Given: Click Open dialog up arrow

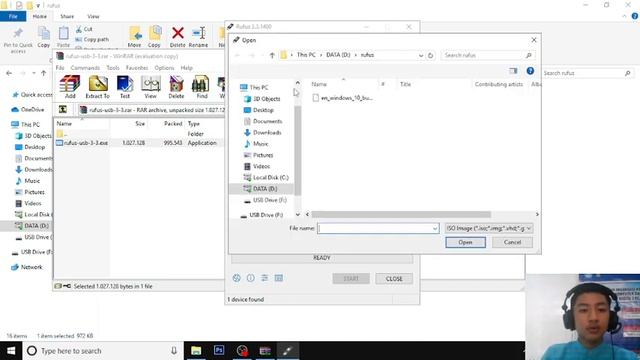Looking at the screenshot, I should point(272,55).
